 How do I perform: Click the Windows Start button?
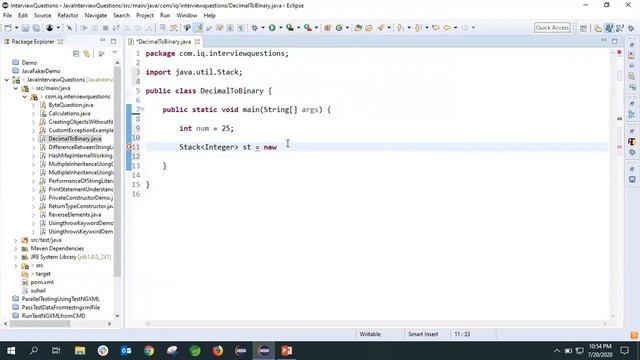(11, 351)
